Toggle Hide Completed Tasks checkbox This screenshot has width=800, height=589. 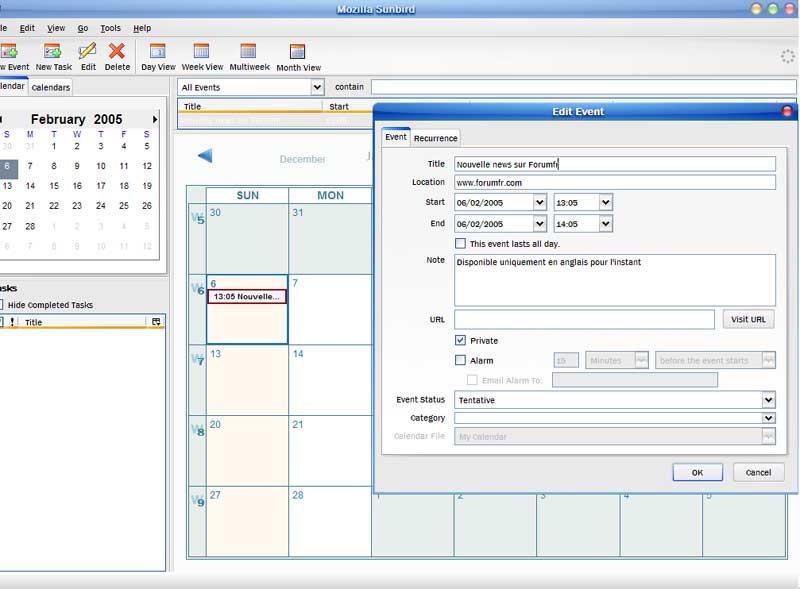pyautogui.click(x=2, y=305)
